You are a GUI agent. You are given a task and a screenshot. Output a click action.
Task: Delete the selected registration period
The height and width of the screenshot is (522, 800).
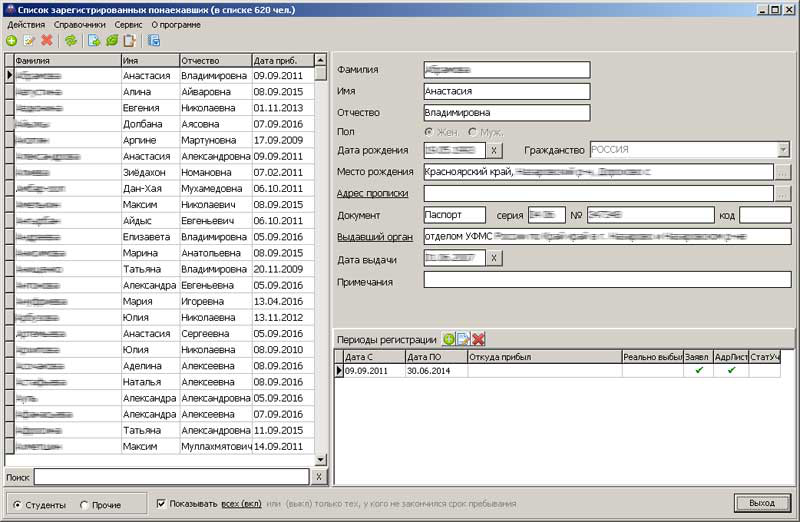point(478,340)
